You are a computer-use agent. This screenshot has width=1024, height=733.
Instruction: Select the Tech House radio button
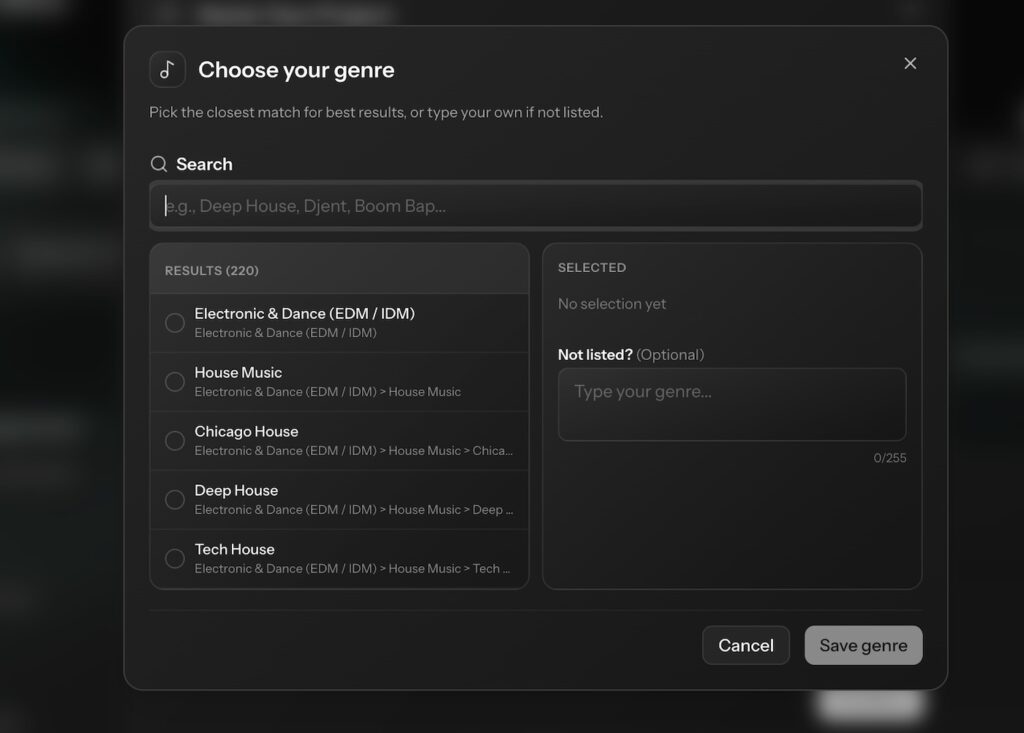coord(175,559)
